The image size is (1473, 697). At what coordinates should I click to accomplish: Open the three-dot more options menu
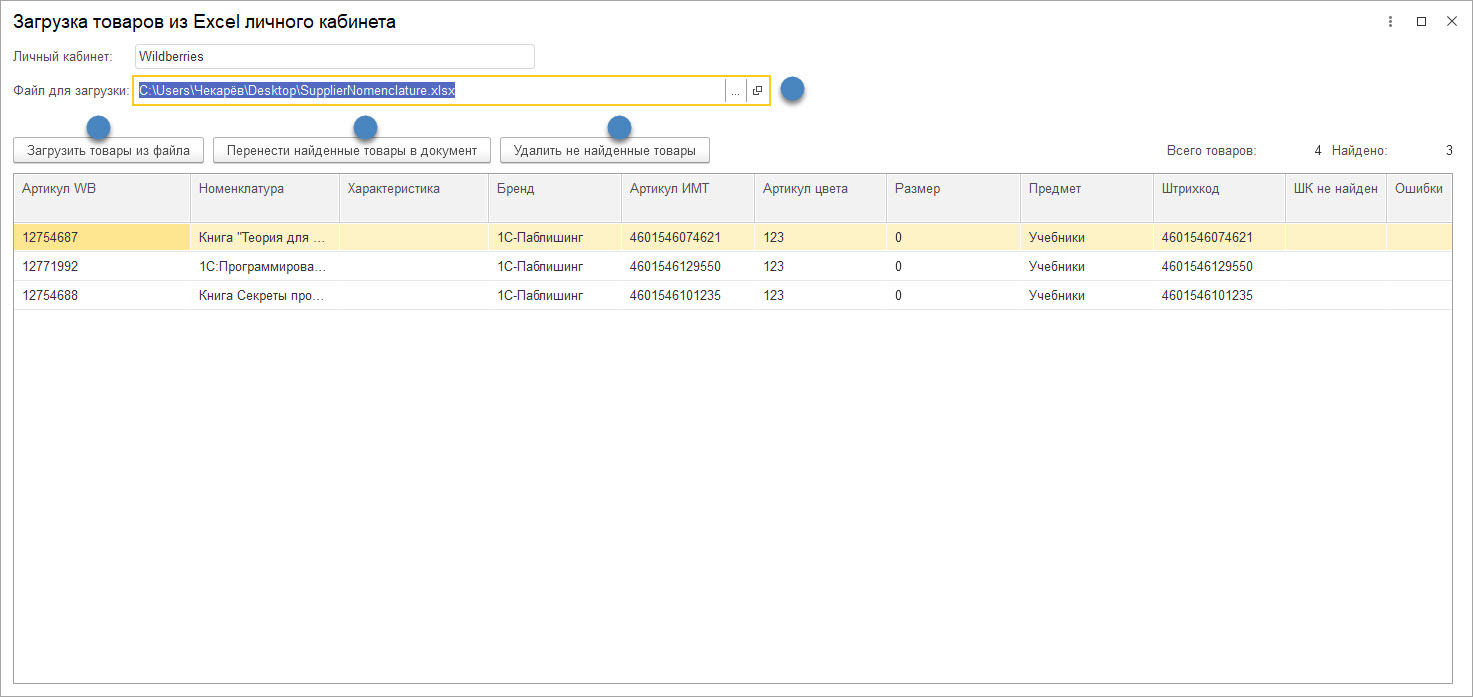(1391, 21)
